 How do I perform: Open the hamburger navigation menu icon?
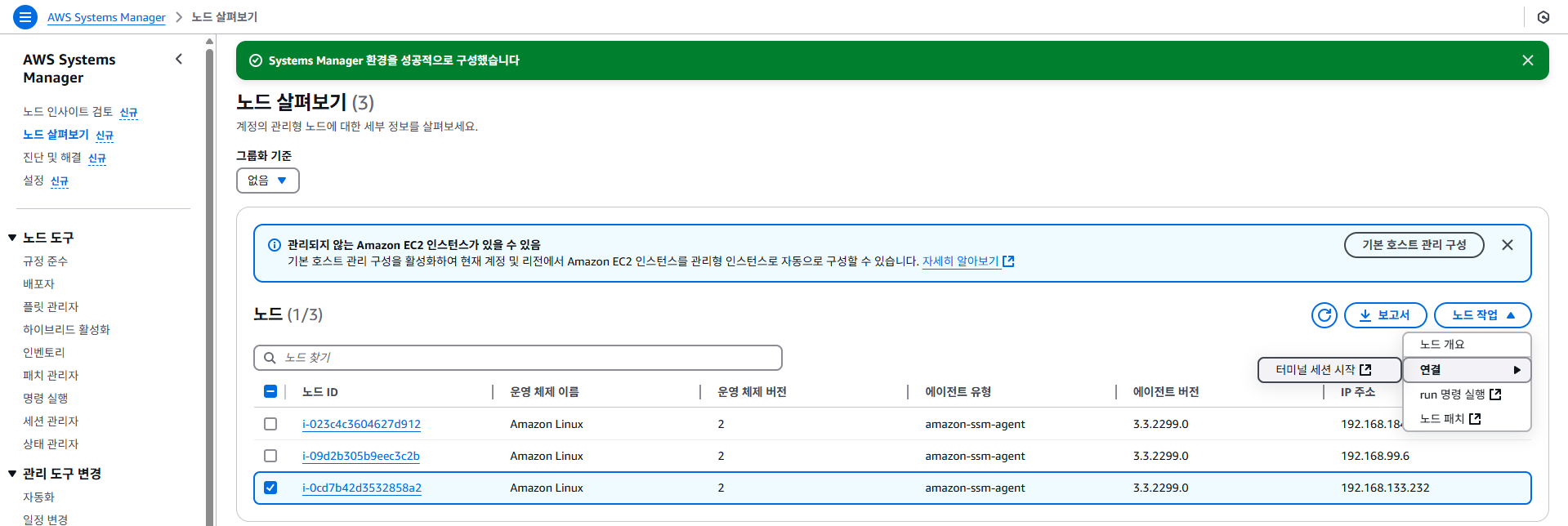coord(25,16)
